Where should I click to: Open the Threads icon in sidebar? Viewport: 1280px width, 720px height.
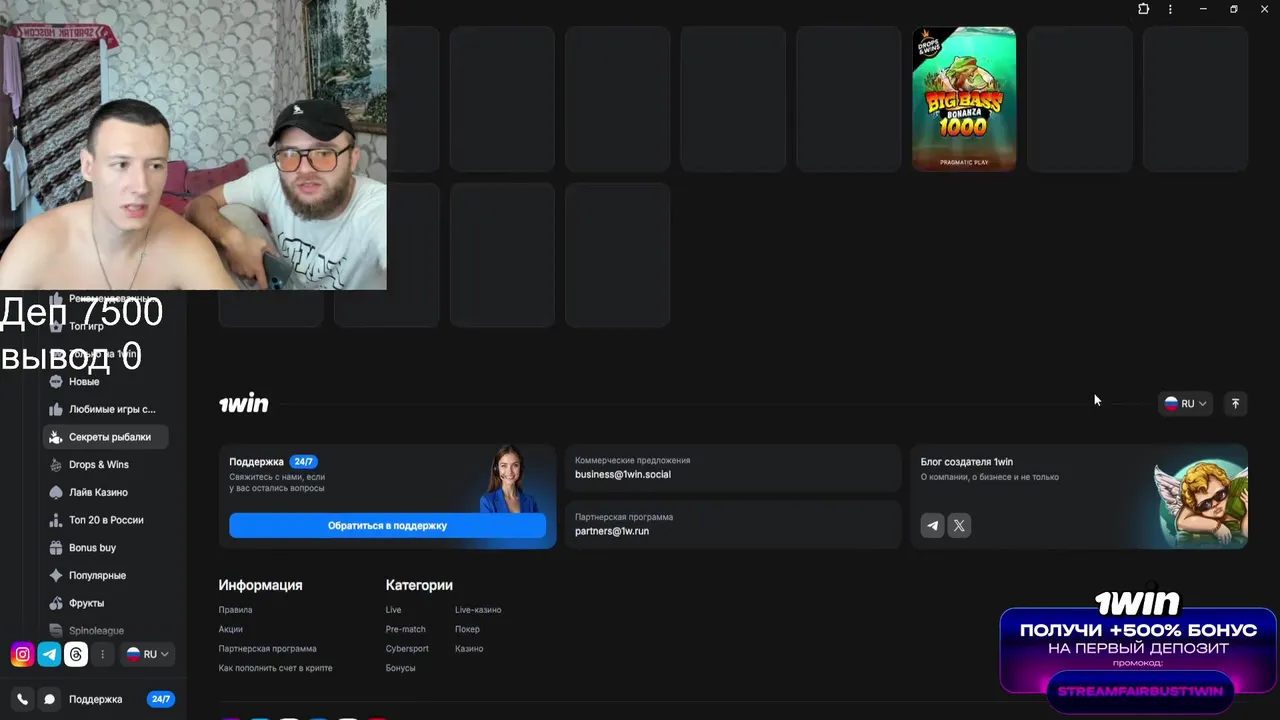click(76, 654)
